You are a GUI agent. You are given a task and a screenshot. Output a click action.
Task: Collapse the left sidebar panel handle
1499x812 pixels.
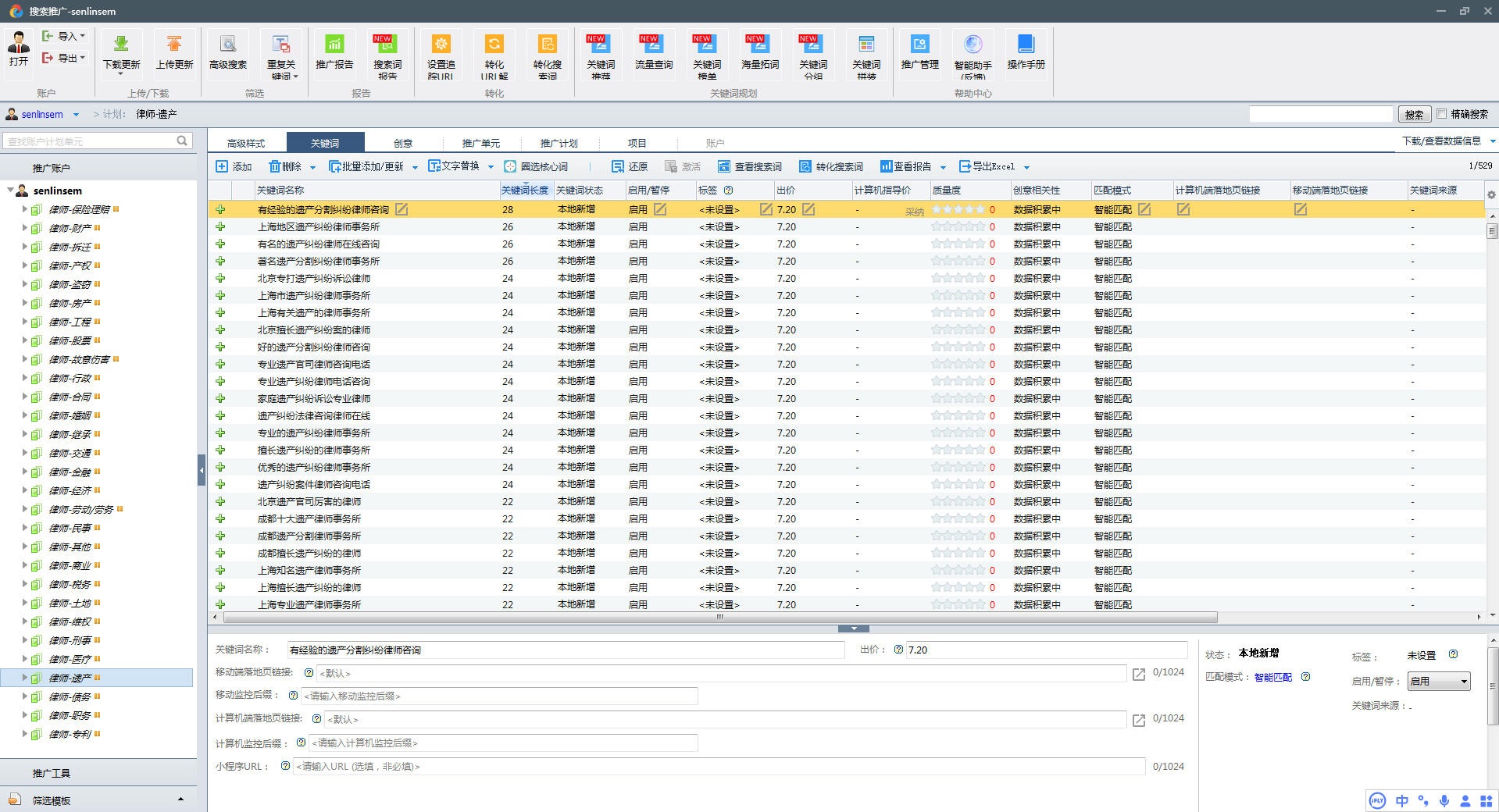point(202,470)
